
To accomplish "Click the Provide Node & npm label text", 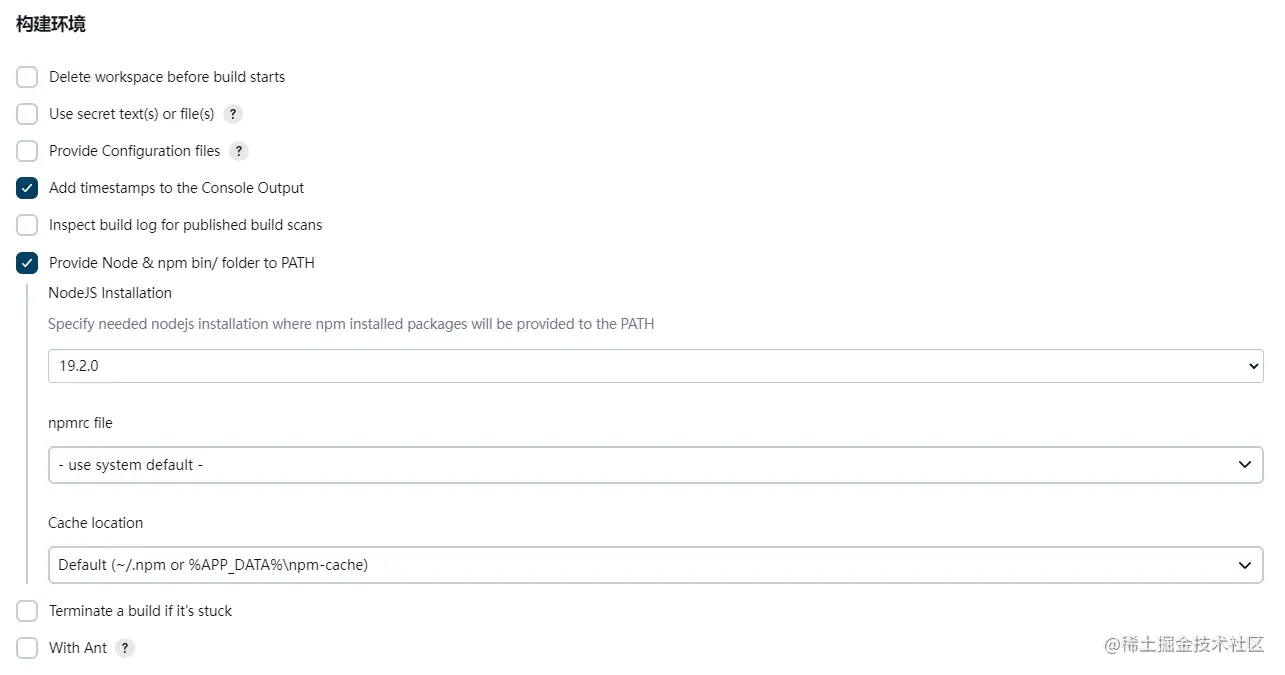I will [x=182, y=263].
